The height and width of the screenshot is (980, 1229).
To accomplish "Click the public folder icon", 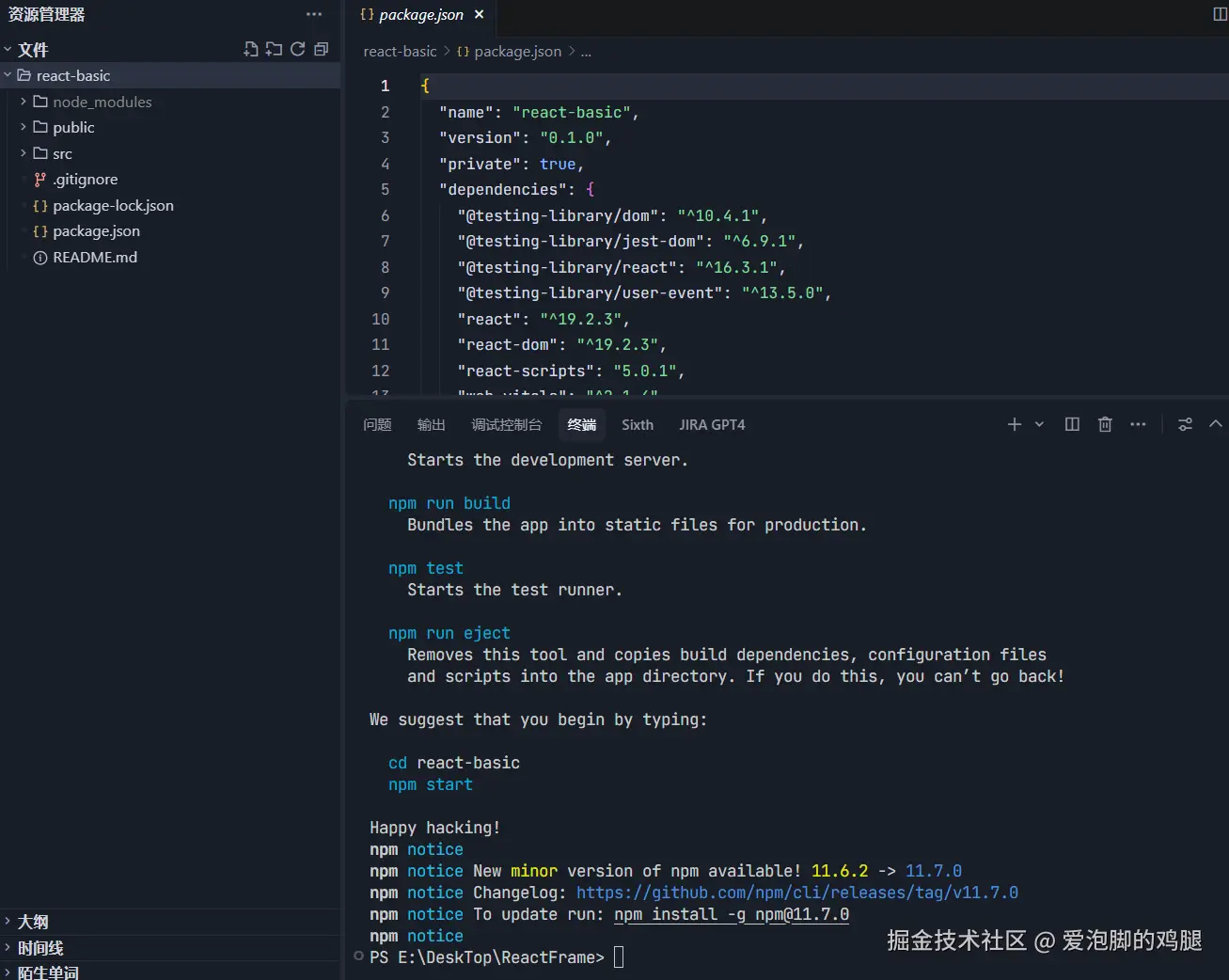I will pyautogui.click(x=40, y=127).
